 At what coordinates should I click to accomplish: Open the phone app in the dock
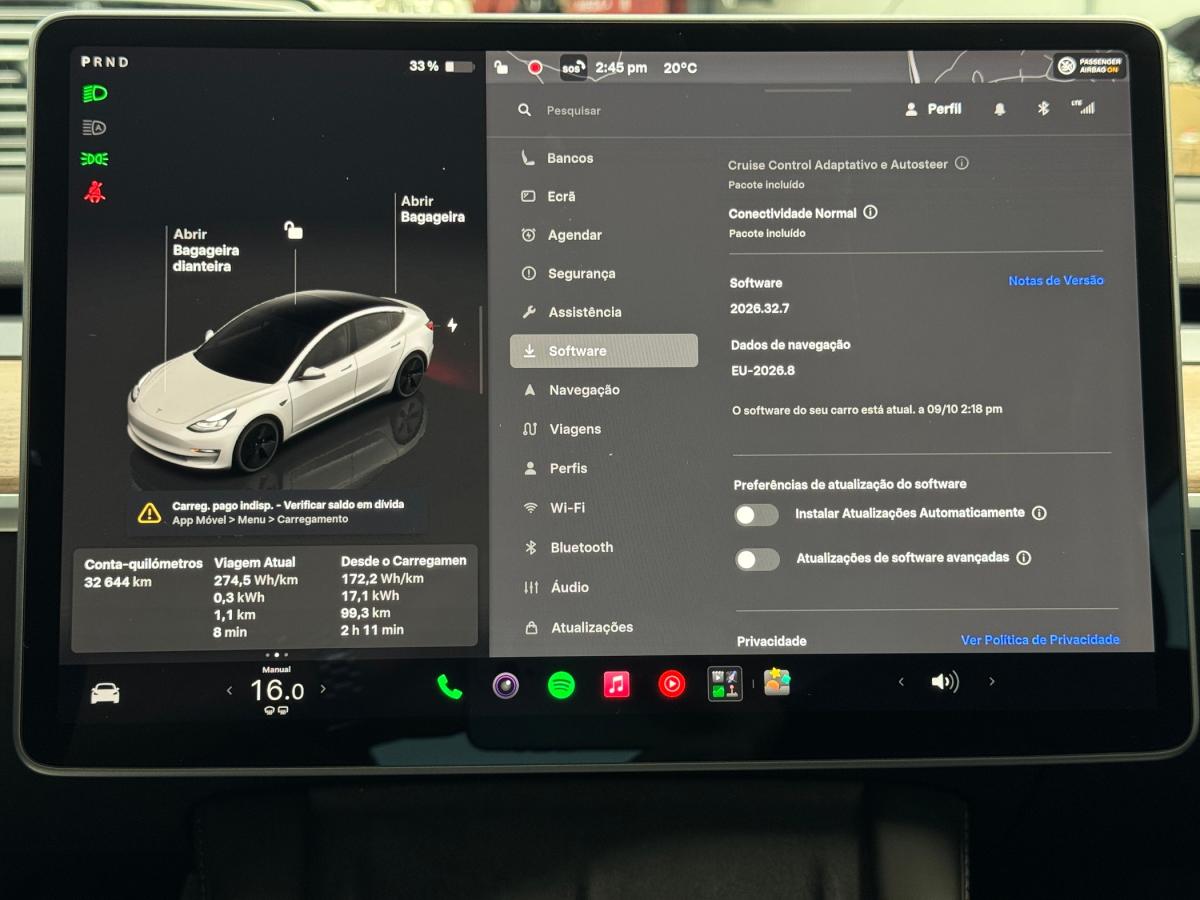click(x=450, y=686)
